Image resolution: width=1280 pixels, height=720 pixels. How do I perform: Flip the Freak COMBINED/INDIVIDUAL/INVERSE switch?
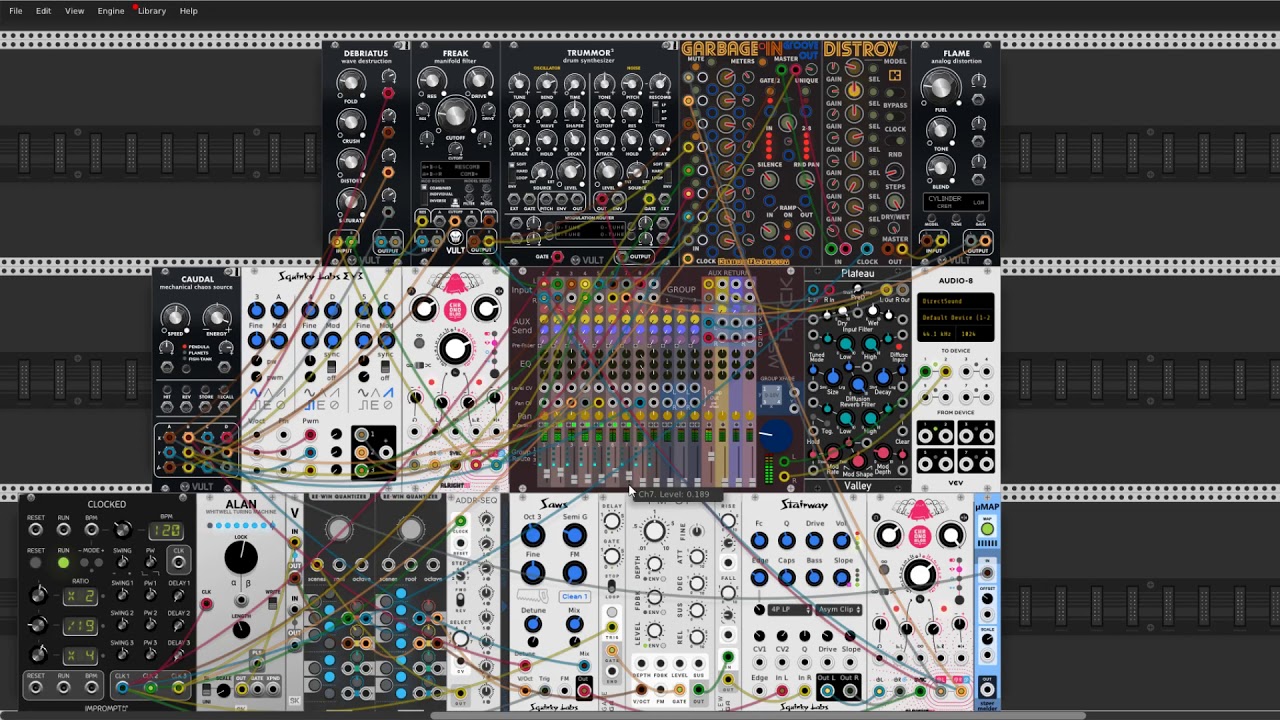pos(426,195)
